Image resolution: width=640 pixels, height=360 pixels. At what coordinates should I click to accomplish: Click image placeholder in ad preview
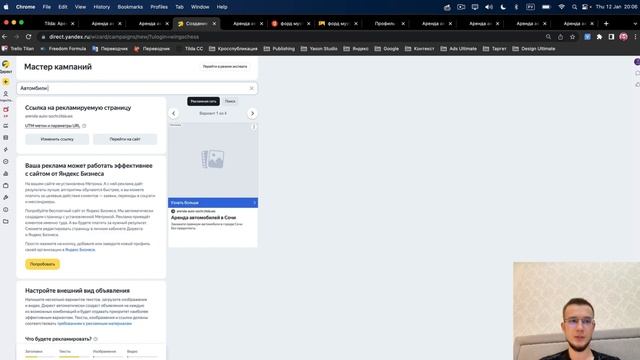213,160
